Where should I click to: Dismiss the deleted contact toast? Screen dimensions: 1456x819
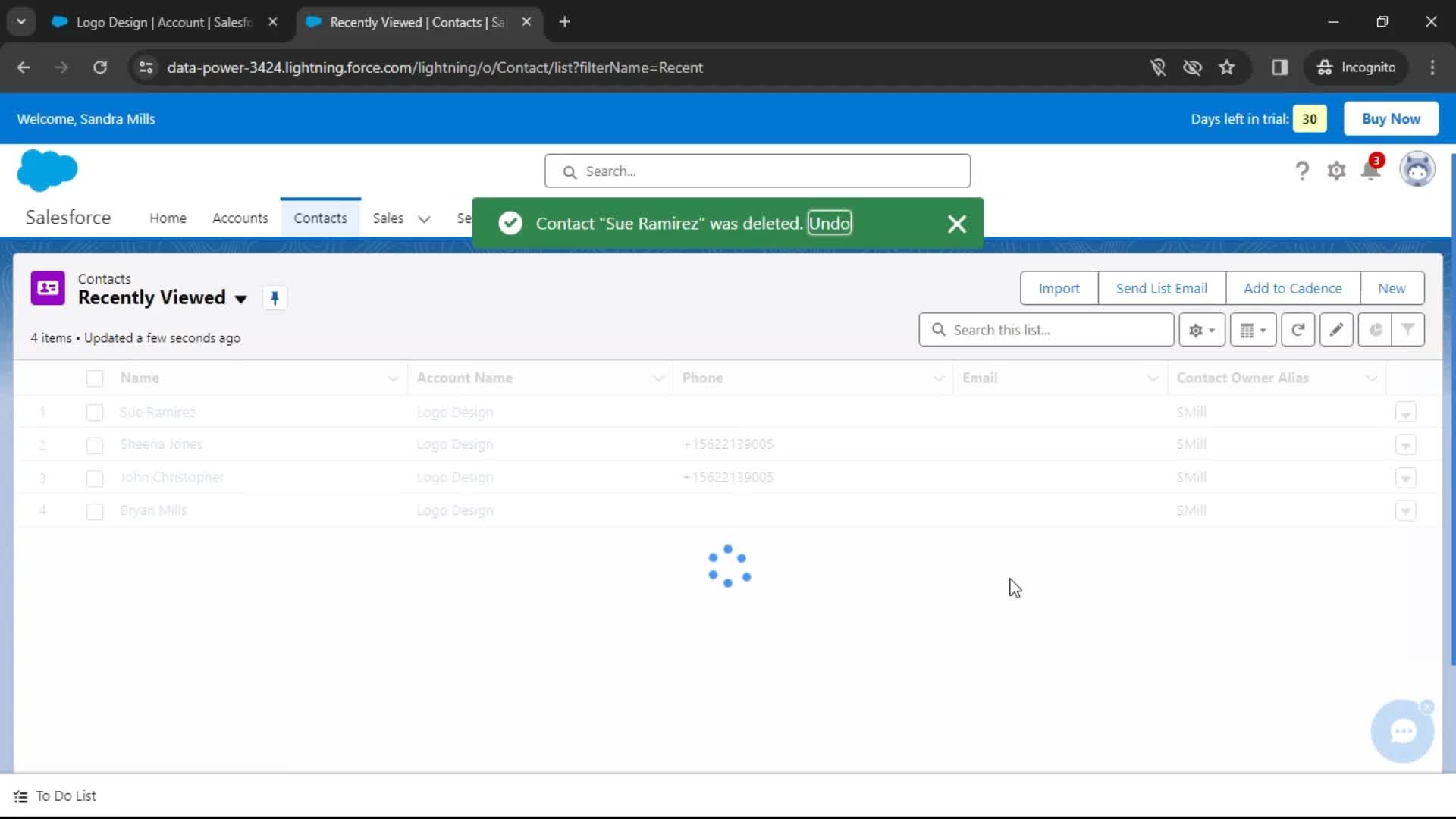pyautogui.click(x=957, y=224)
